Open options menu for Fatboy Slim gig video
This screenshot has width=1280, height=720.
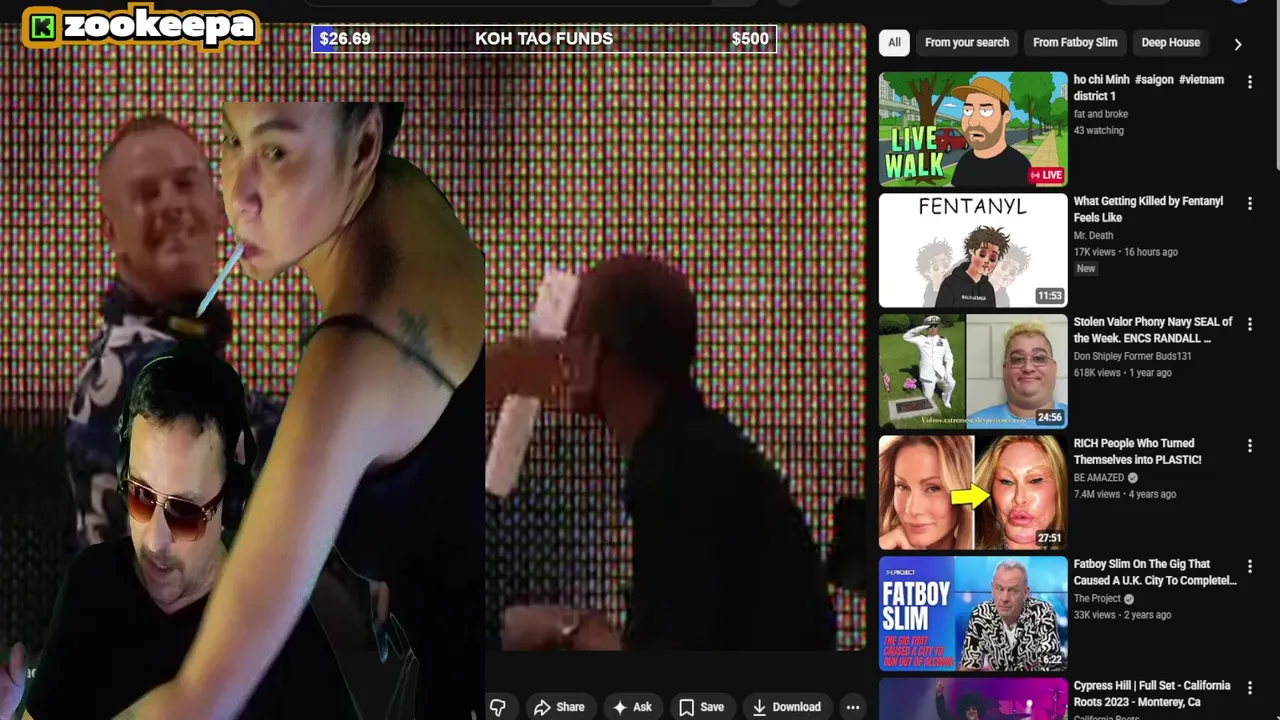(x=1249, y=566)
